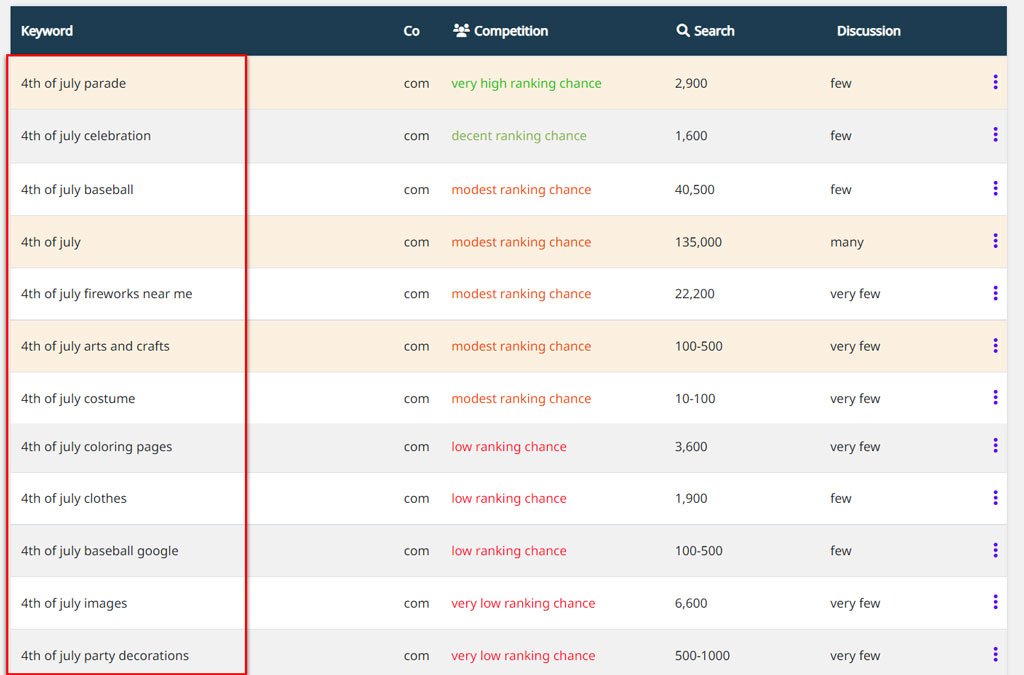1024x675 pixels.
Task: Click 'few' discussion value in parade row
Action: pyautogui.click(x=841, y=84)
